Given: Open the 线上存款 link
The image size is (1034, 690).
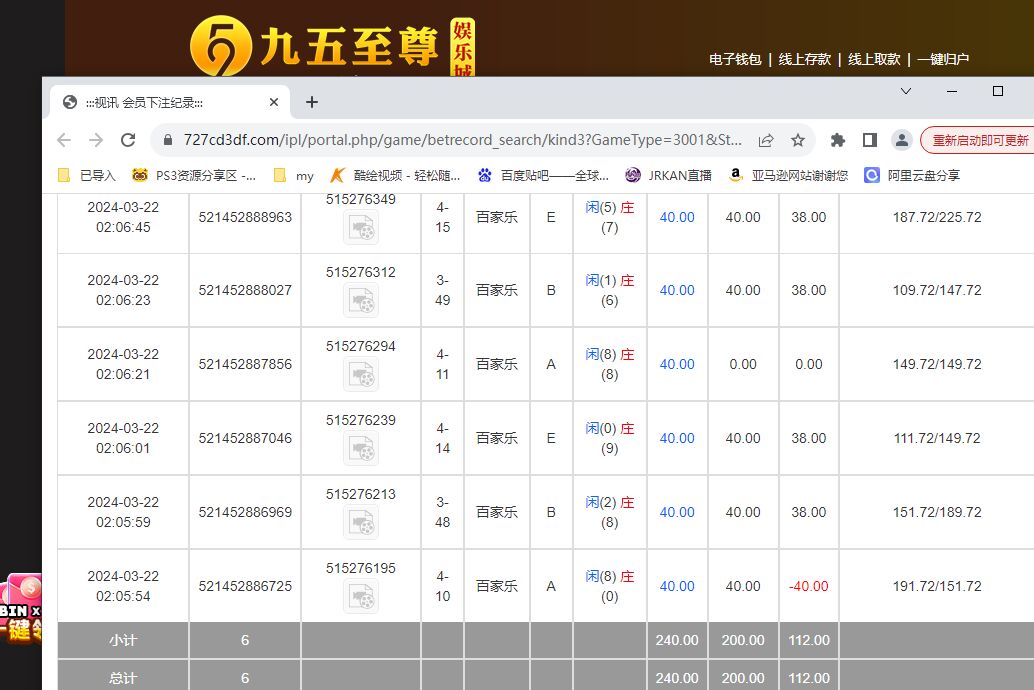Looking at the screenshot, I should (805, 59).
